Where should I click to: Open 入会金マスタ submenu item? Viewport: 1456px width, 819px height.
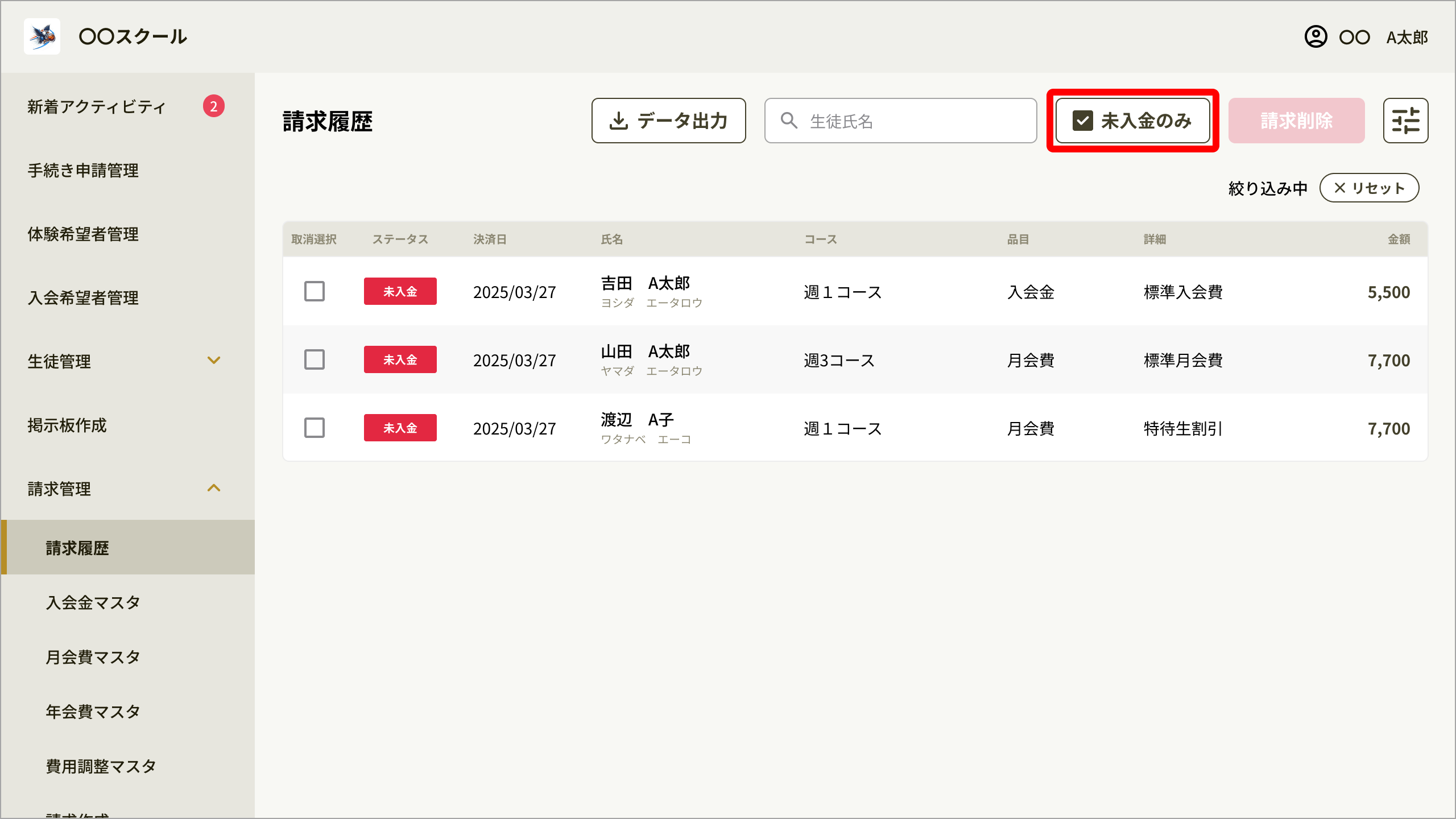(93, 603)
